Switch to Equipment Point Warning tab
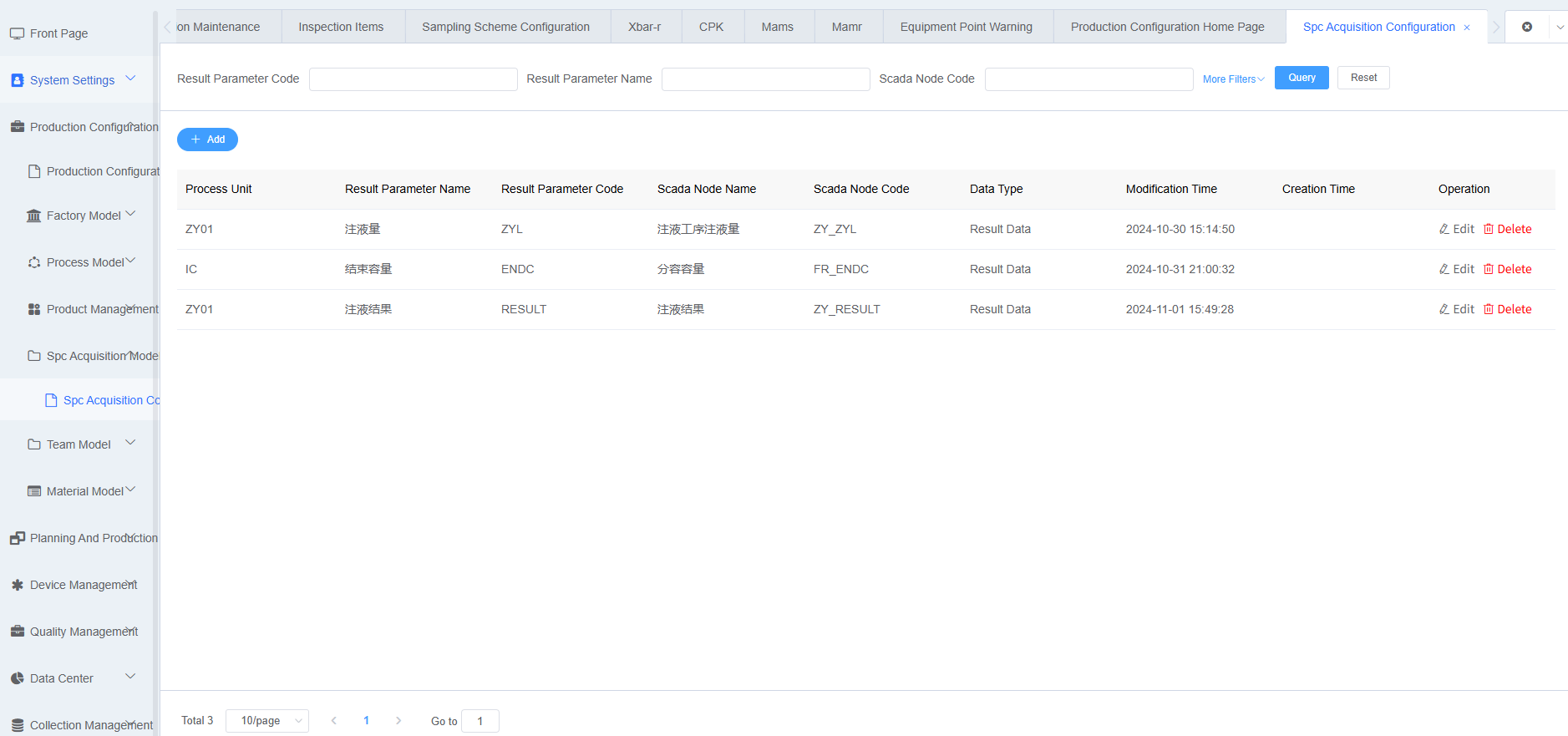1568x736 pixels. point(967,27)
